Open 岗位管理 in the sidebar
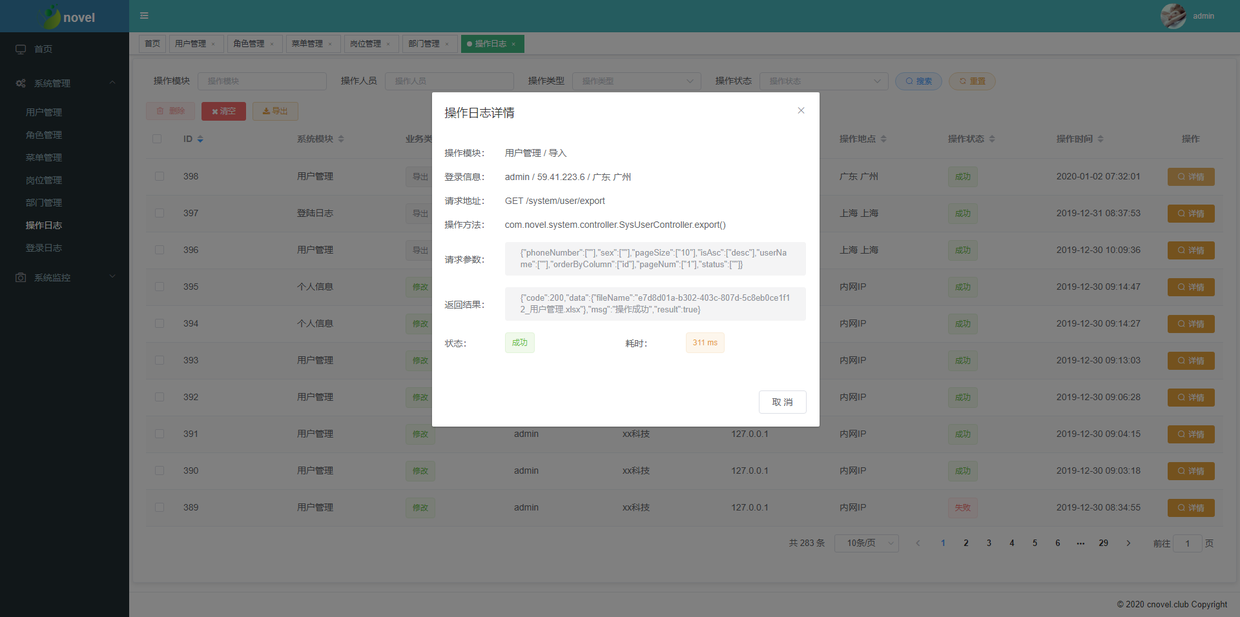 (x=44, y=180)
